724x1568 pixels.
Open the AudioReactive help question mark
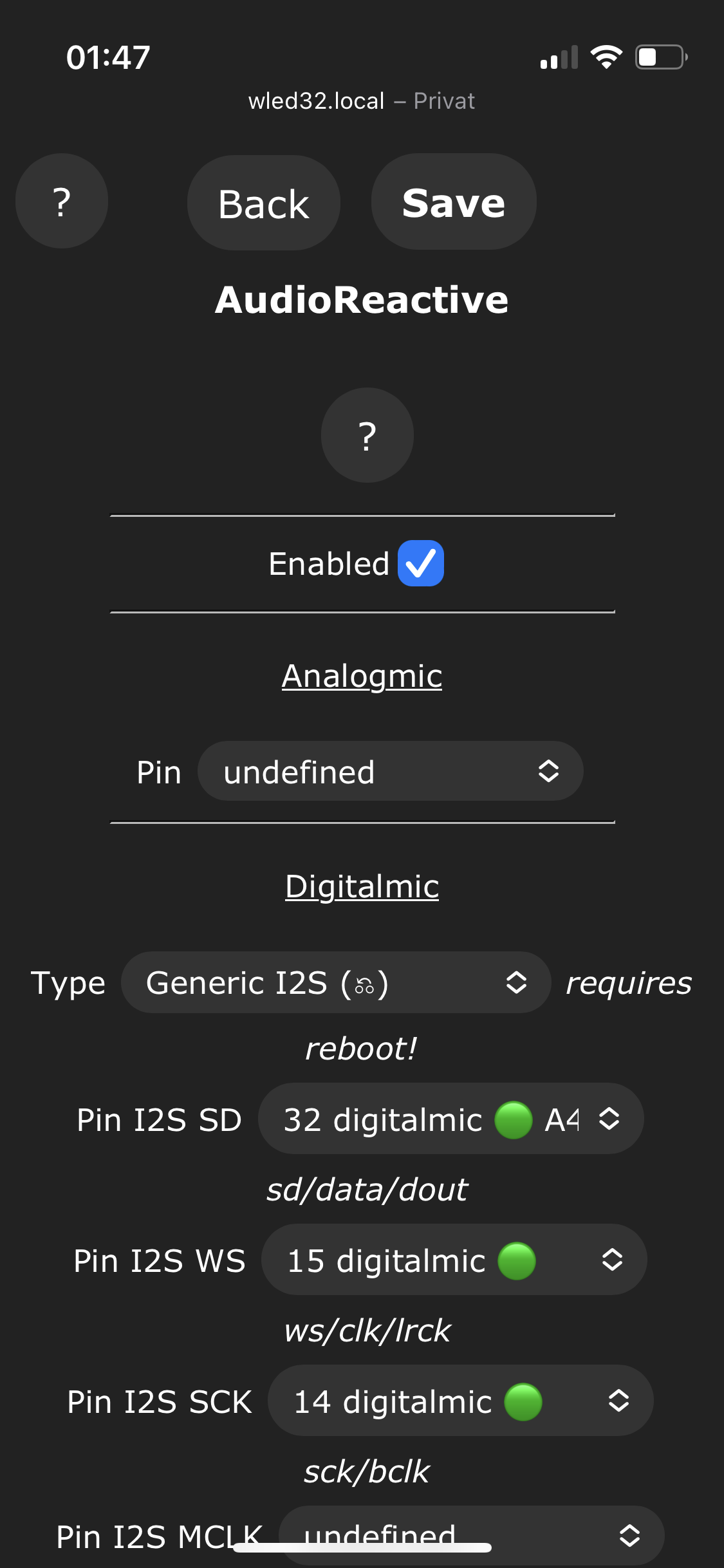tap(367, 435)
